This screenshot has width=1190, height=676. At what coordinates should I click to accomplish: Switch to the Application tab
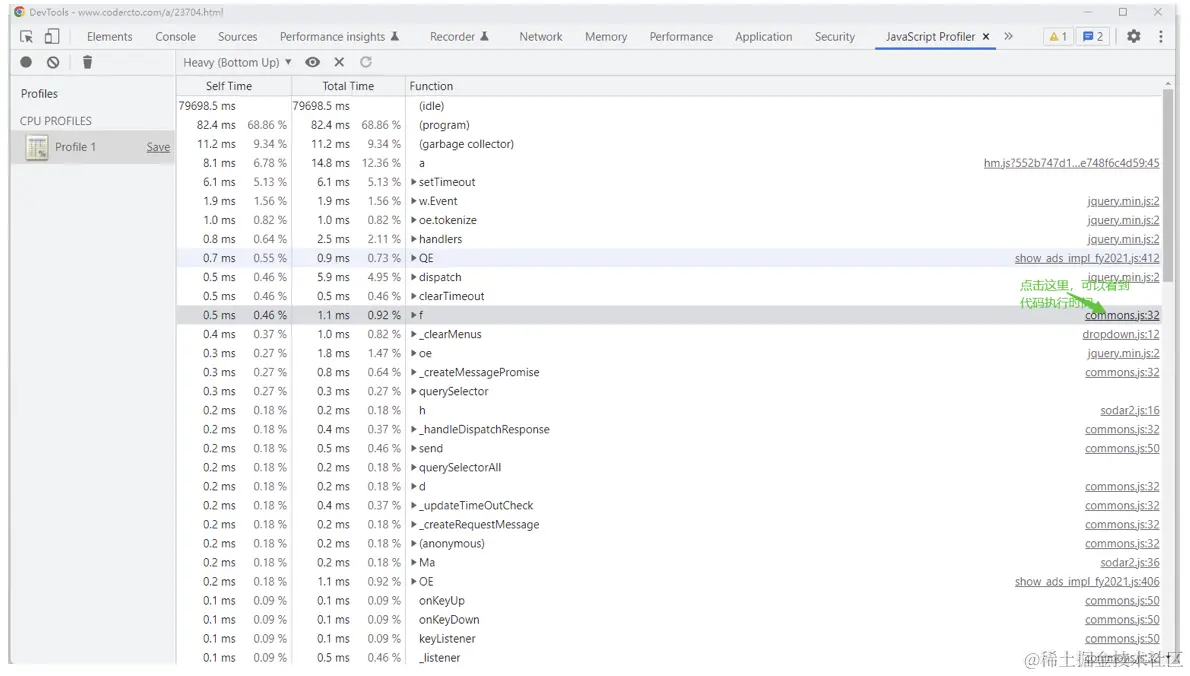pos(763,36)
